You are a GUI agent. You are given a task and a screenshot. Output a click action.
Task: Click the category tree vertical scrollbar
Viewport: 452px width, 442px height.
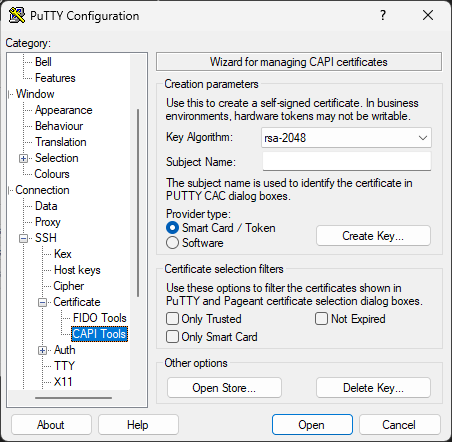click(138, 203)
